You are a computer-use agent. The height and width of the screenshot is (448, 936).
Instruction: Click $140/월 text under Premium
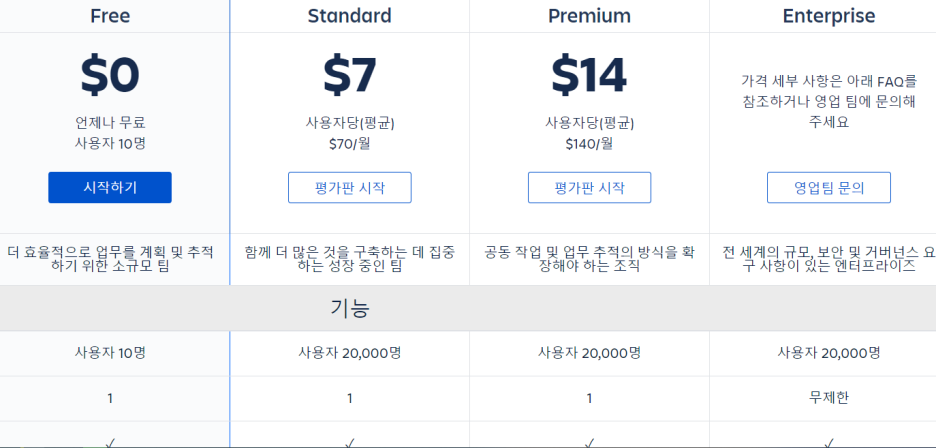click(x=590, y=144)
